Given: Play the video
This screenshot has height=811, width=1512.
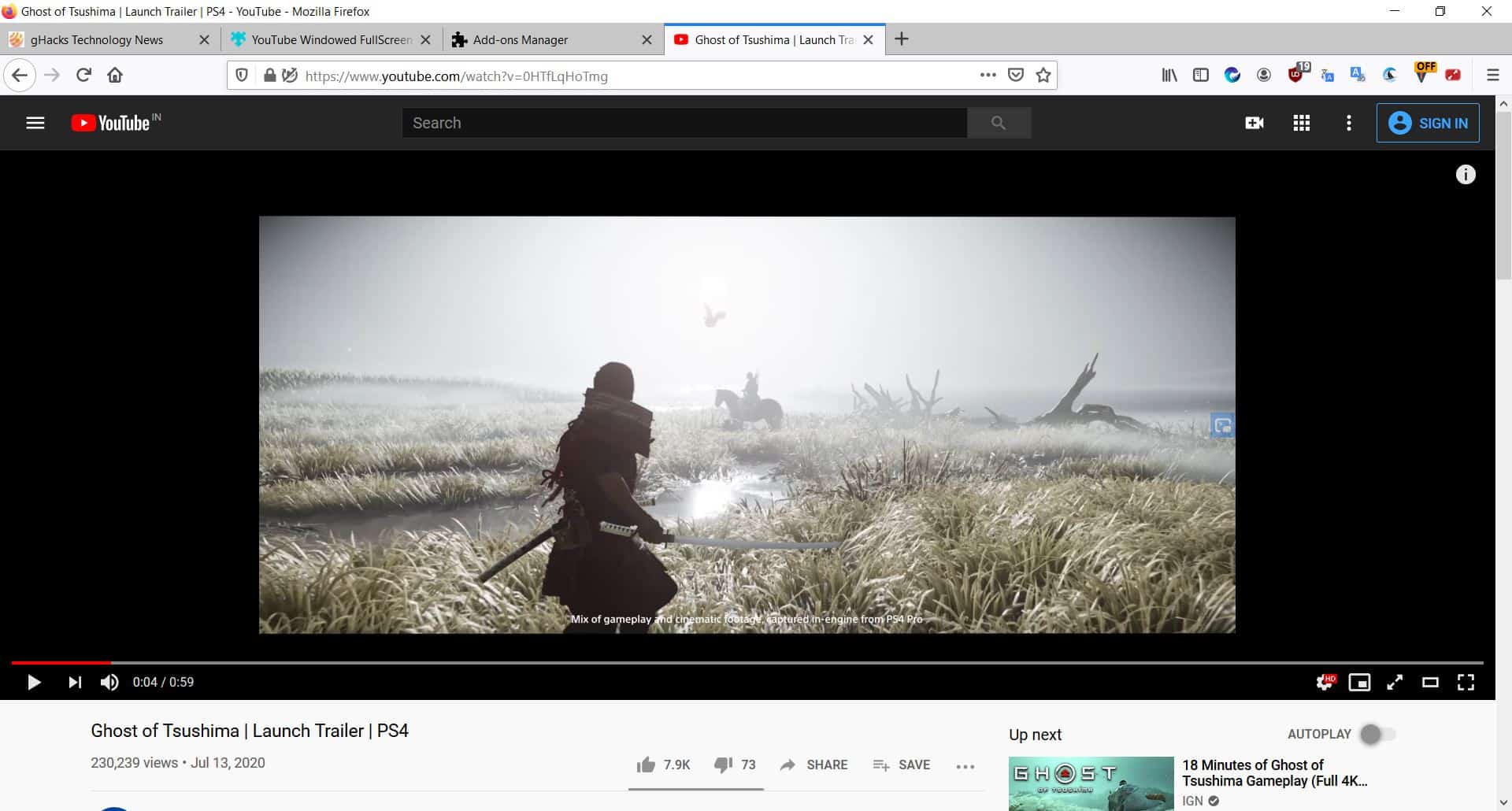Looking at the screenshot, I should coord(34,682).
